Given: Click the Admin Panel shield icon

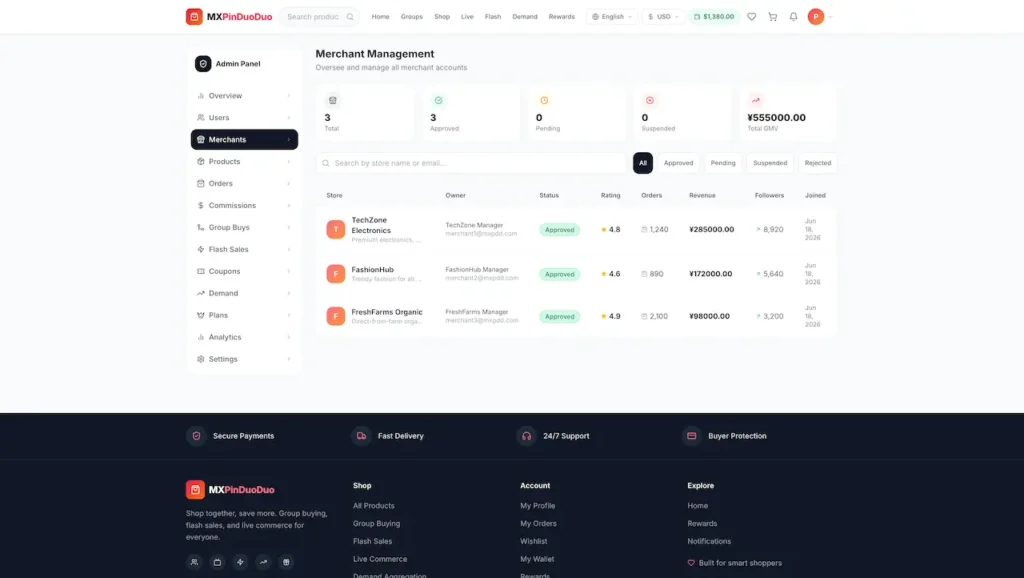Looking at the screenshot, I should pyautogui.click(x=203, y=63).
